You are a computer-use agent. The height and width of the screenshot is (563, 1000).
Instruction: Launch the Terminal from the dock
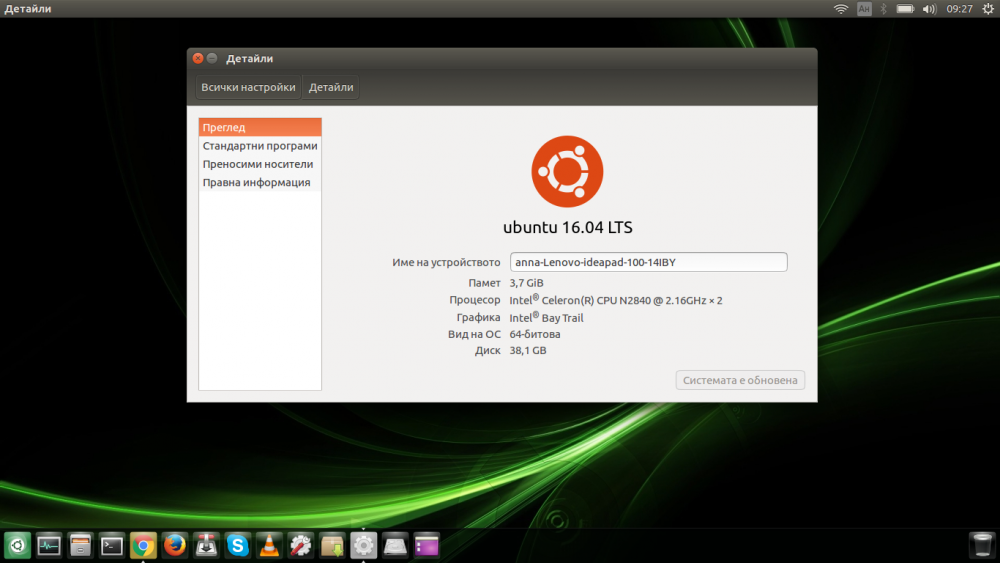[112, 546]
